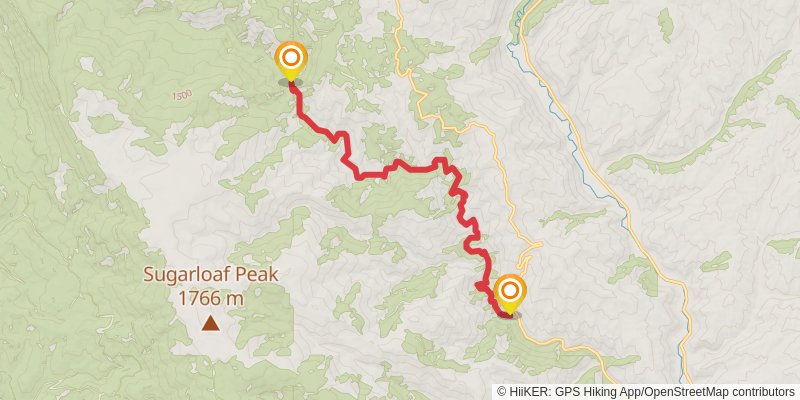Click the 1500 contour elevation label
Screen dimensions: 800x400
point(182,95)
